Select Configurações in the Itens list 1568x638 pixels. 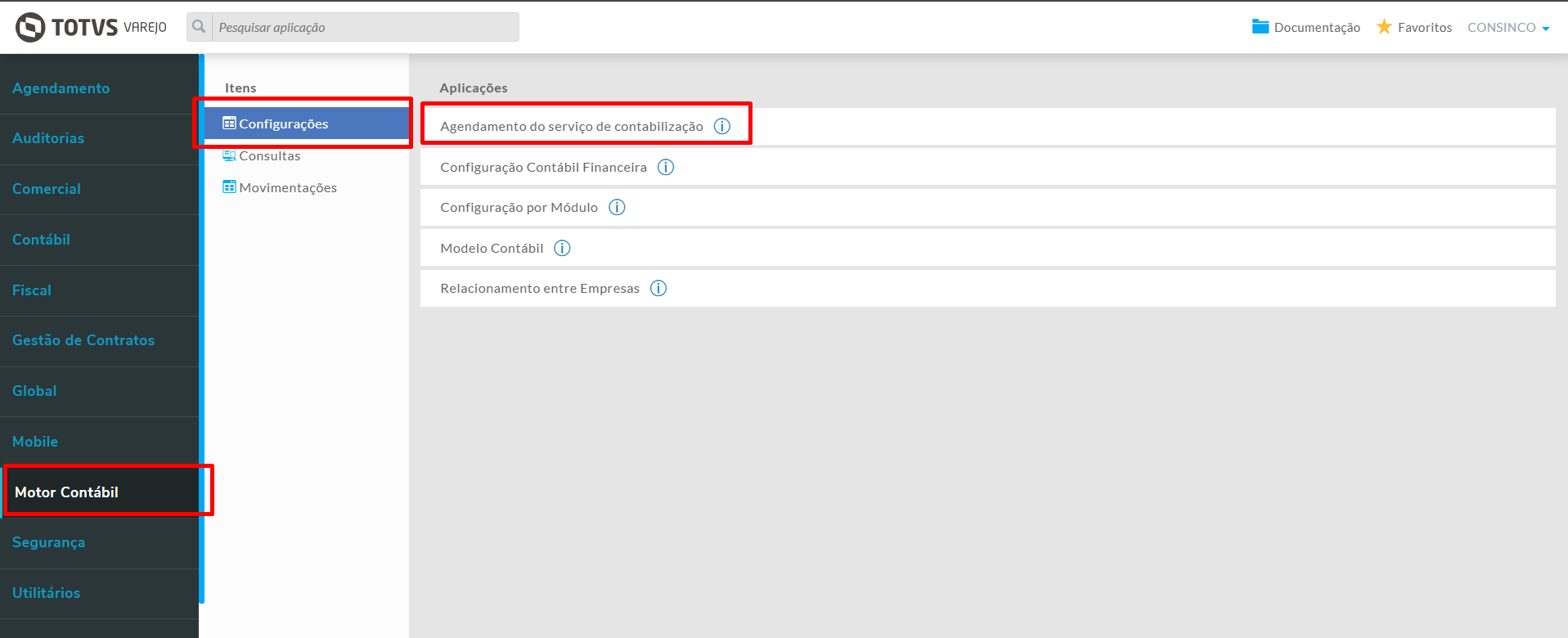click(307, 124)
